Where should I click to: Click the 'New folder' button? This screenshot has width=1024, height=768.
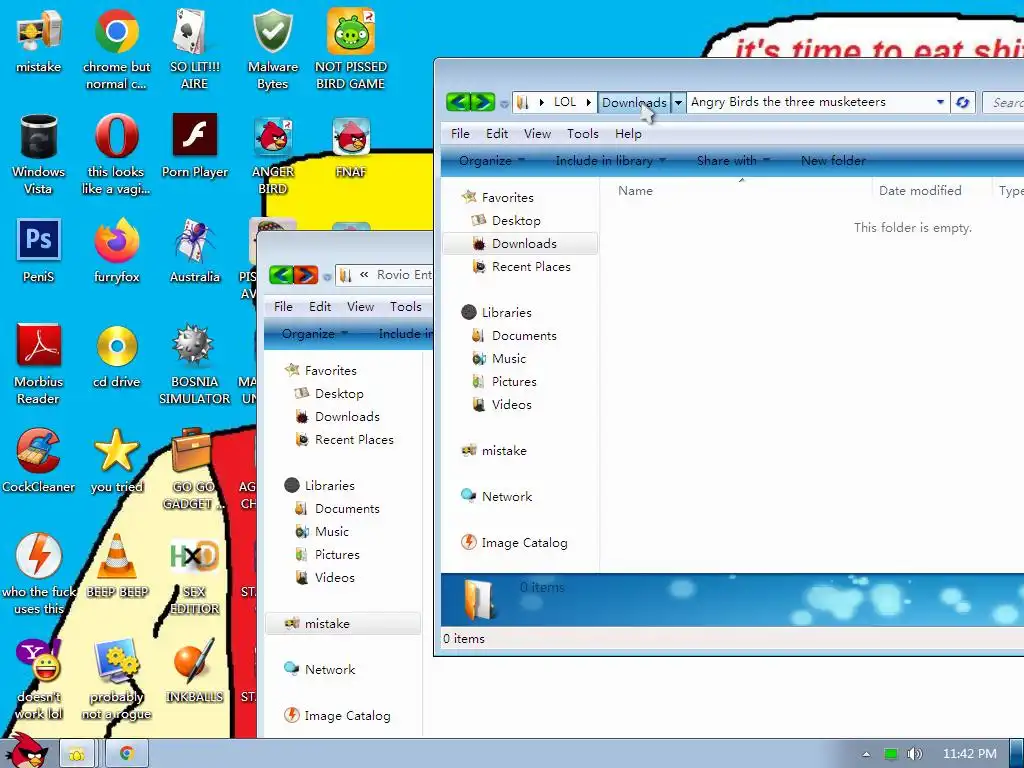[x=833, y=161]
